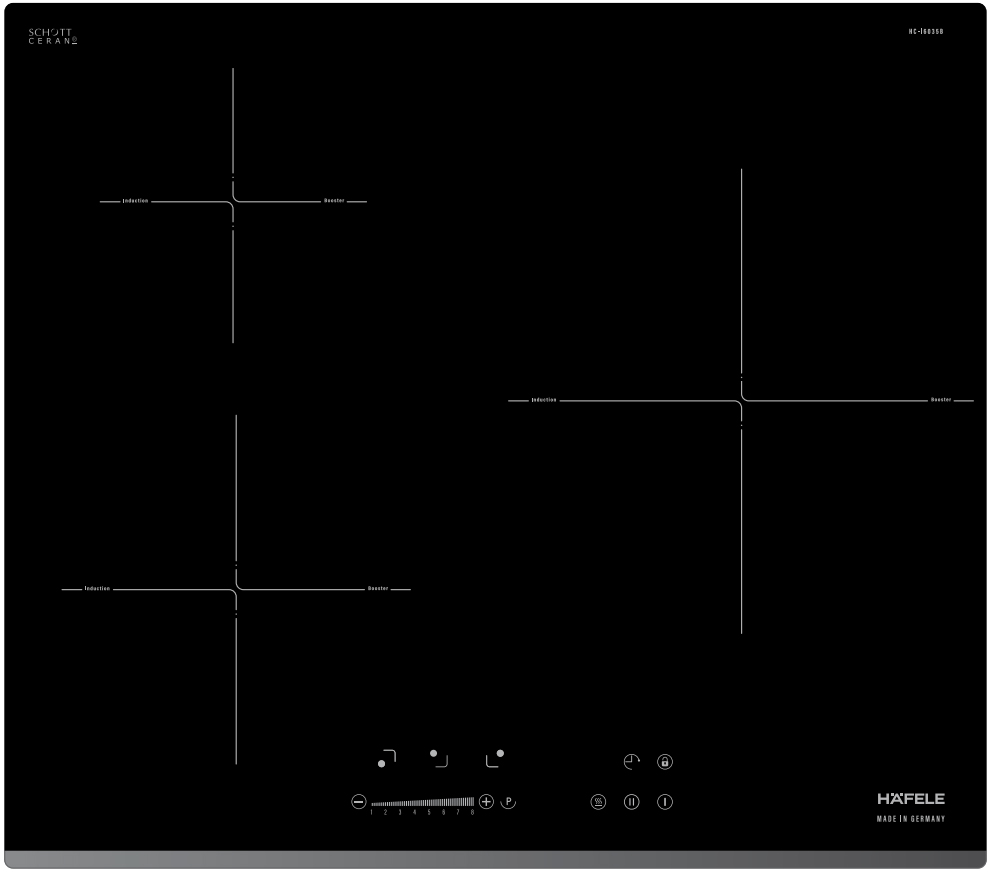Tap the power level slider bar
This screenshot has width=990, height=872.
click(x=422, y=802)
